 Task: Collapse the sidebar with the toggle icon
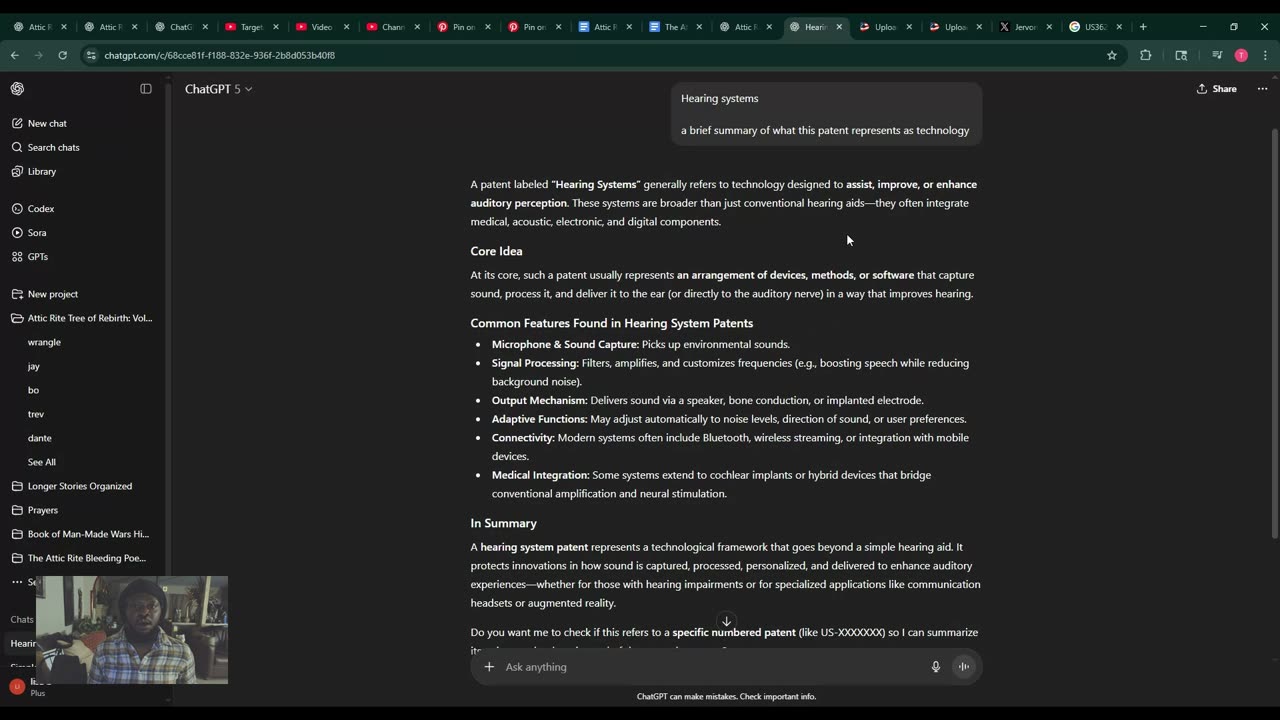[x=146, y=89]
